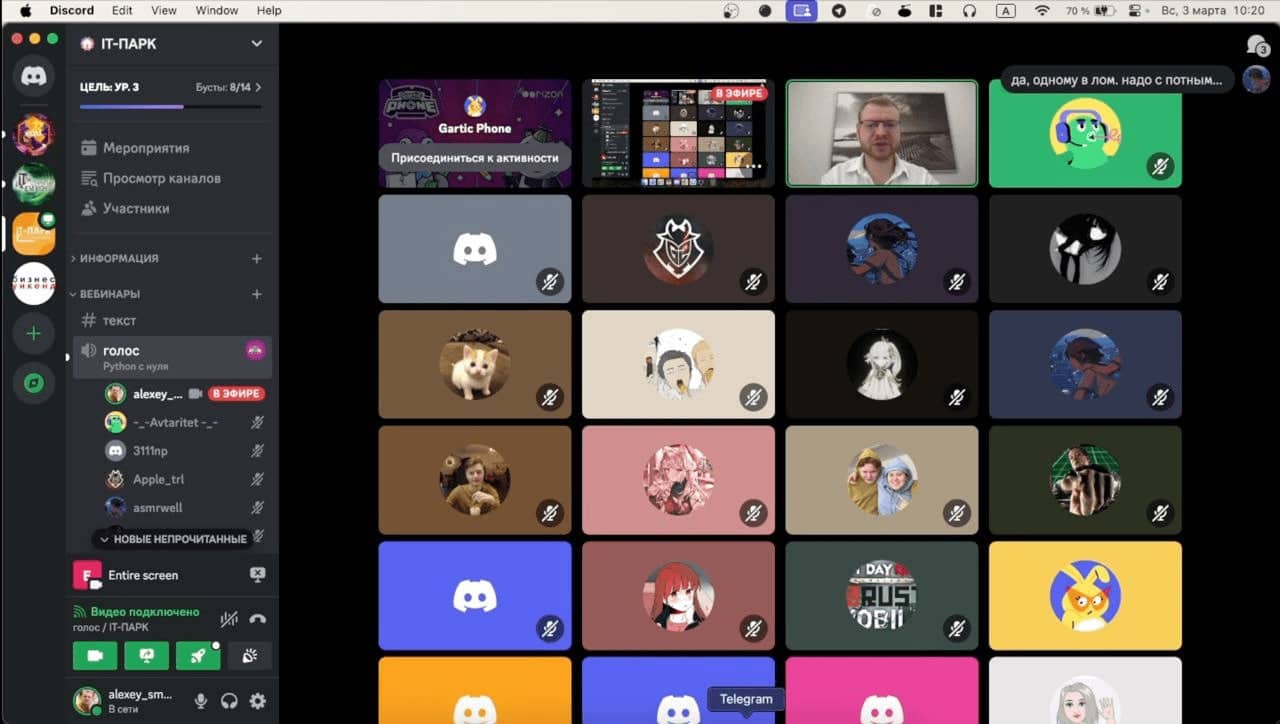1280x724 pixels.
Task: Create a channel in the ВЕБИНАРЫ category
Action: pos(256,294)
